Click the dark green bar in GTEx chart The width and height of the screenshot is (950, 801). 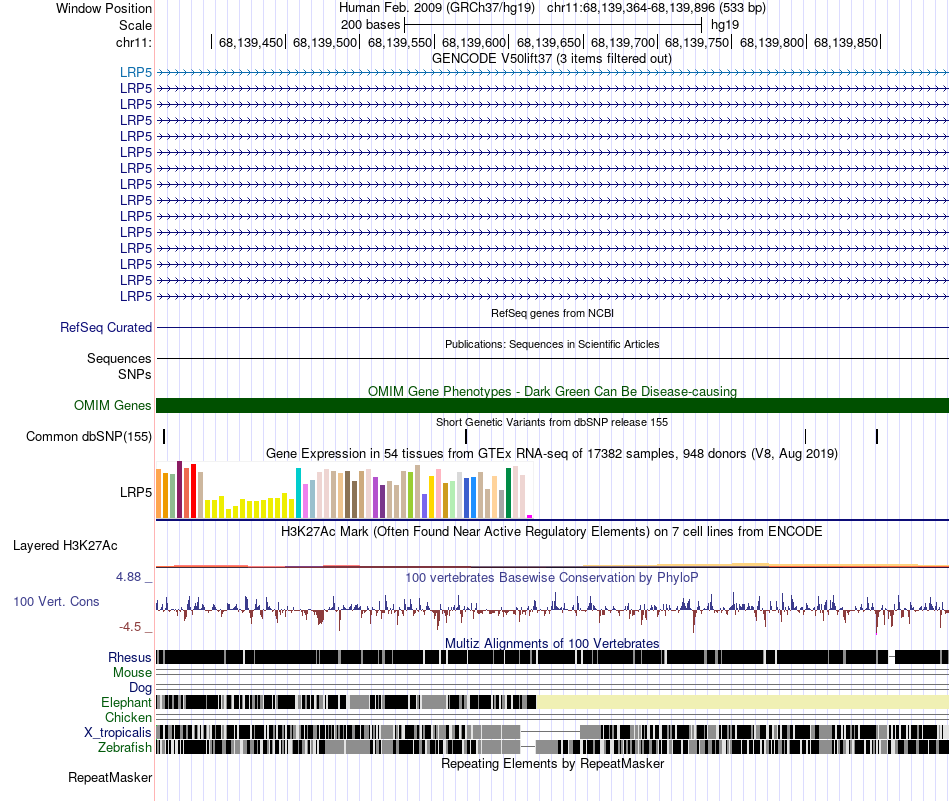[509, 493]
